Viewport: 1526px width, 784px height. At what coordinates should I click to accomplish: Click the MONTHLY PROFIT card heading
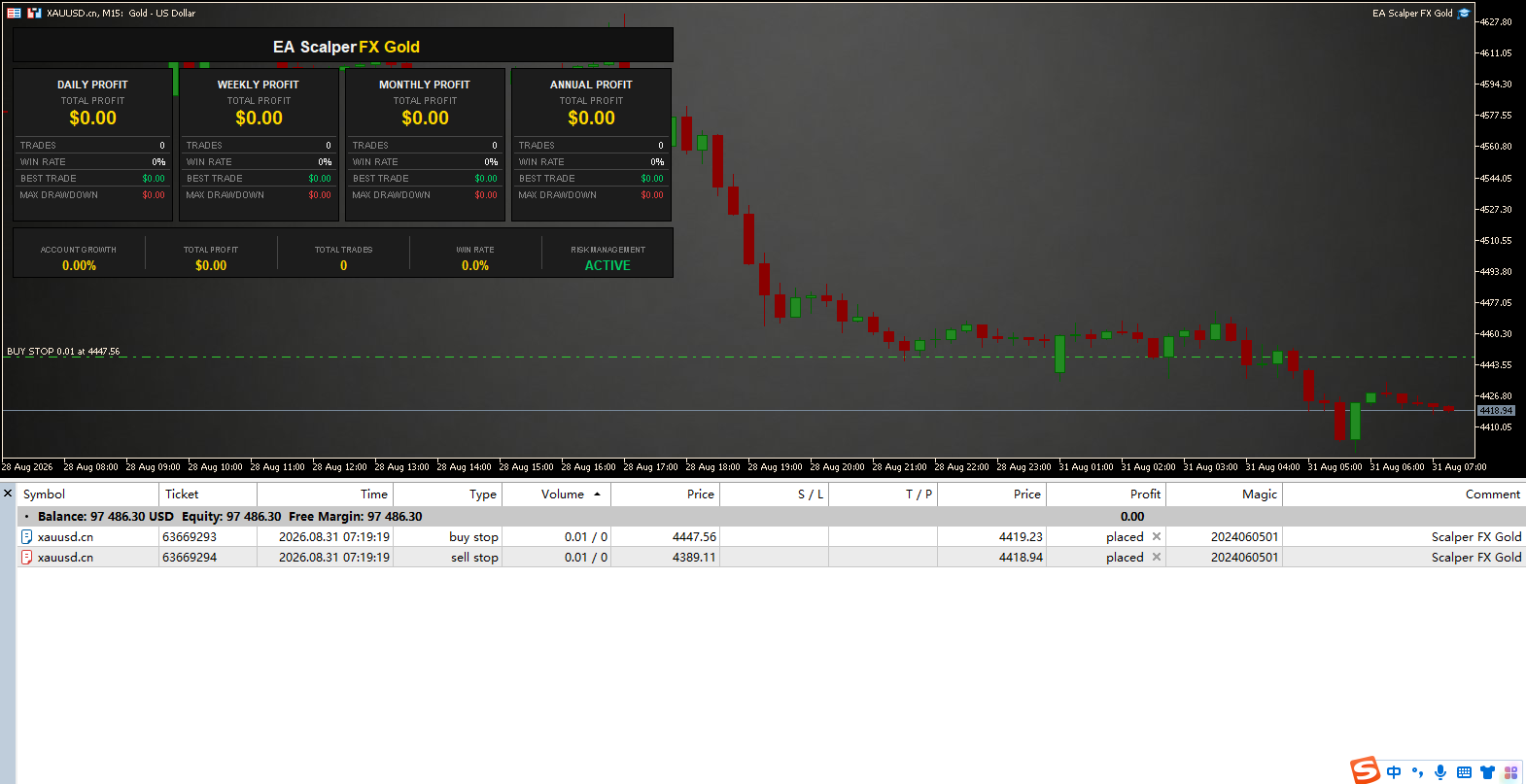click(x=425, y=85)
